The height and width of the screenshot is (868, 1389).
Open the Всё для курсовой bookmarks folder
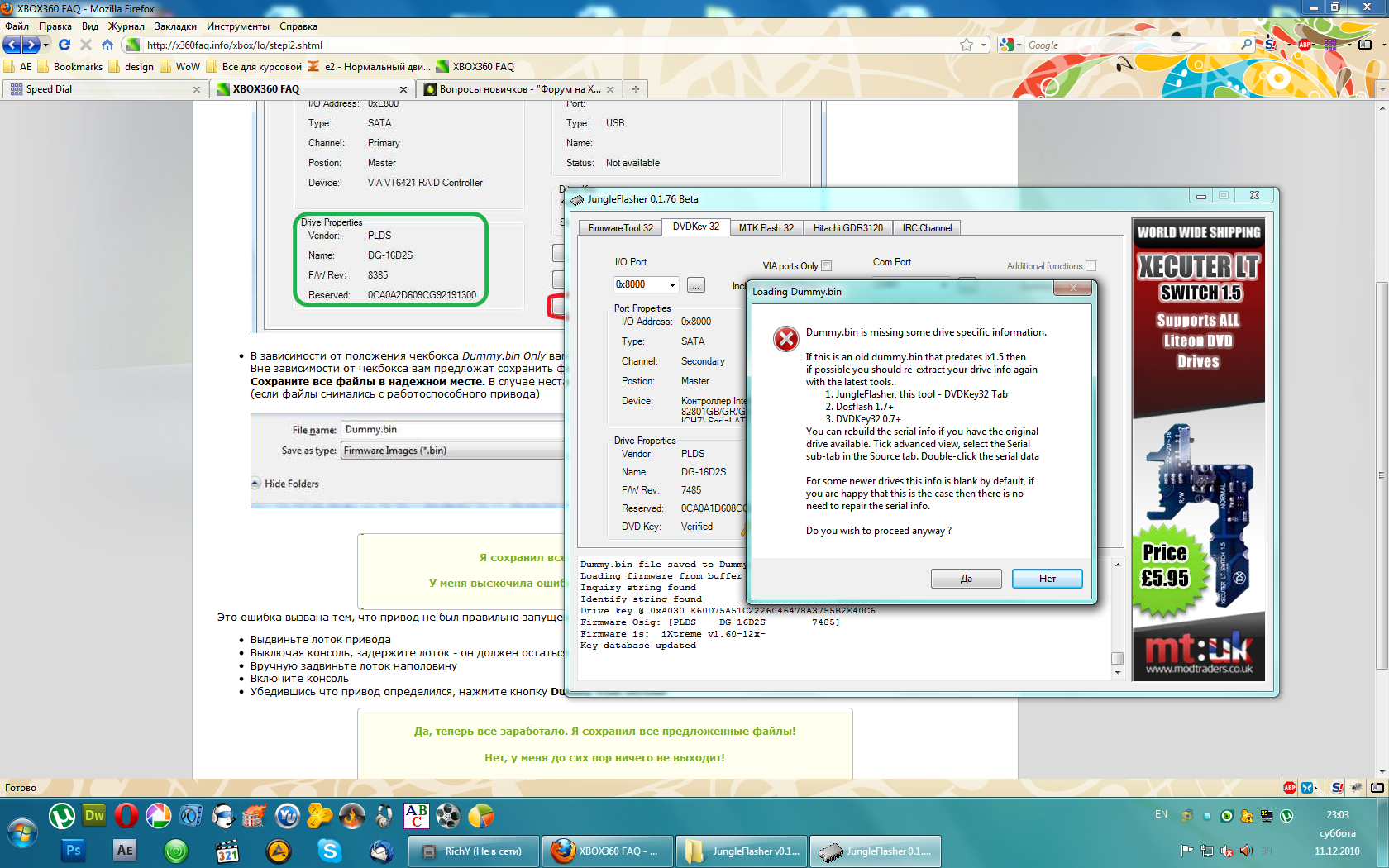[x=254, y=67]
